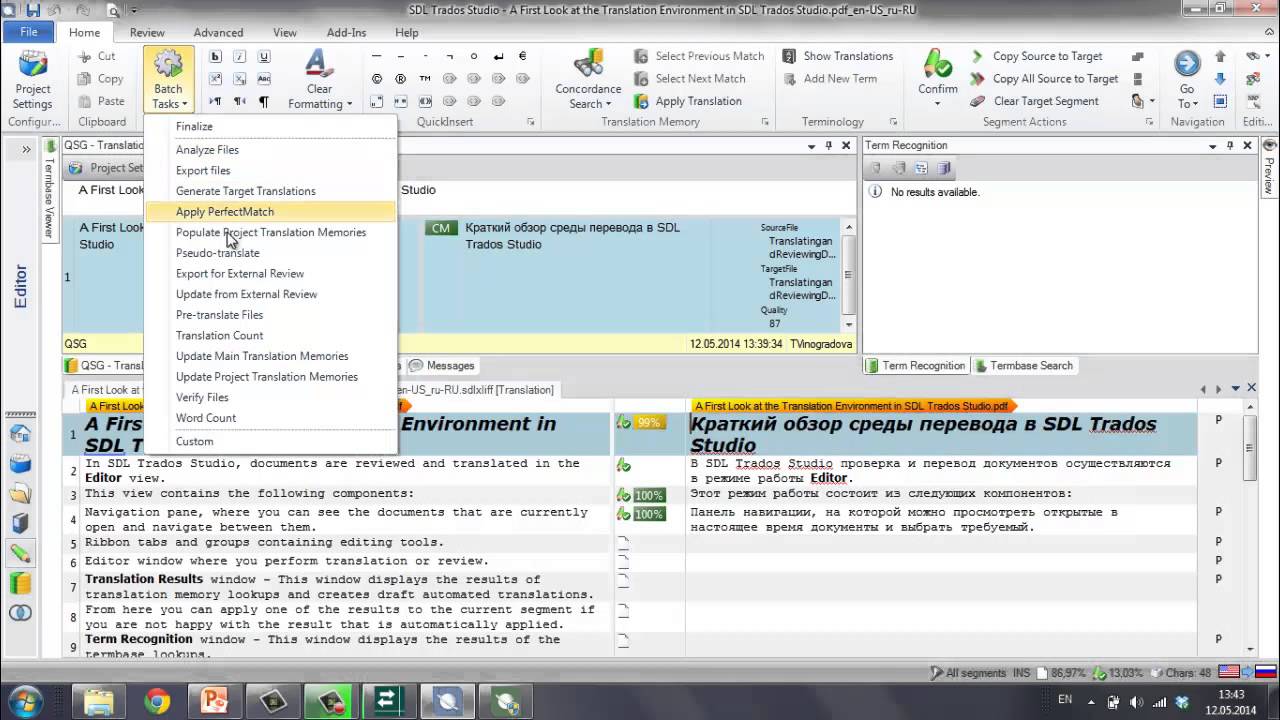Open Alignment view in sidebar
This screenshot has height=720, width=1280.
pyautogui.click(x=20, y=613)
